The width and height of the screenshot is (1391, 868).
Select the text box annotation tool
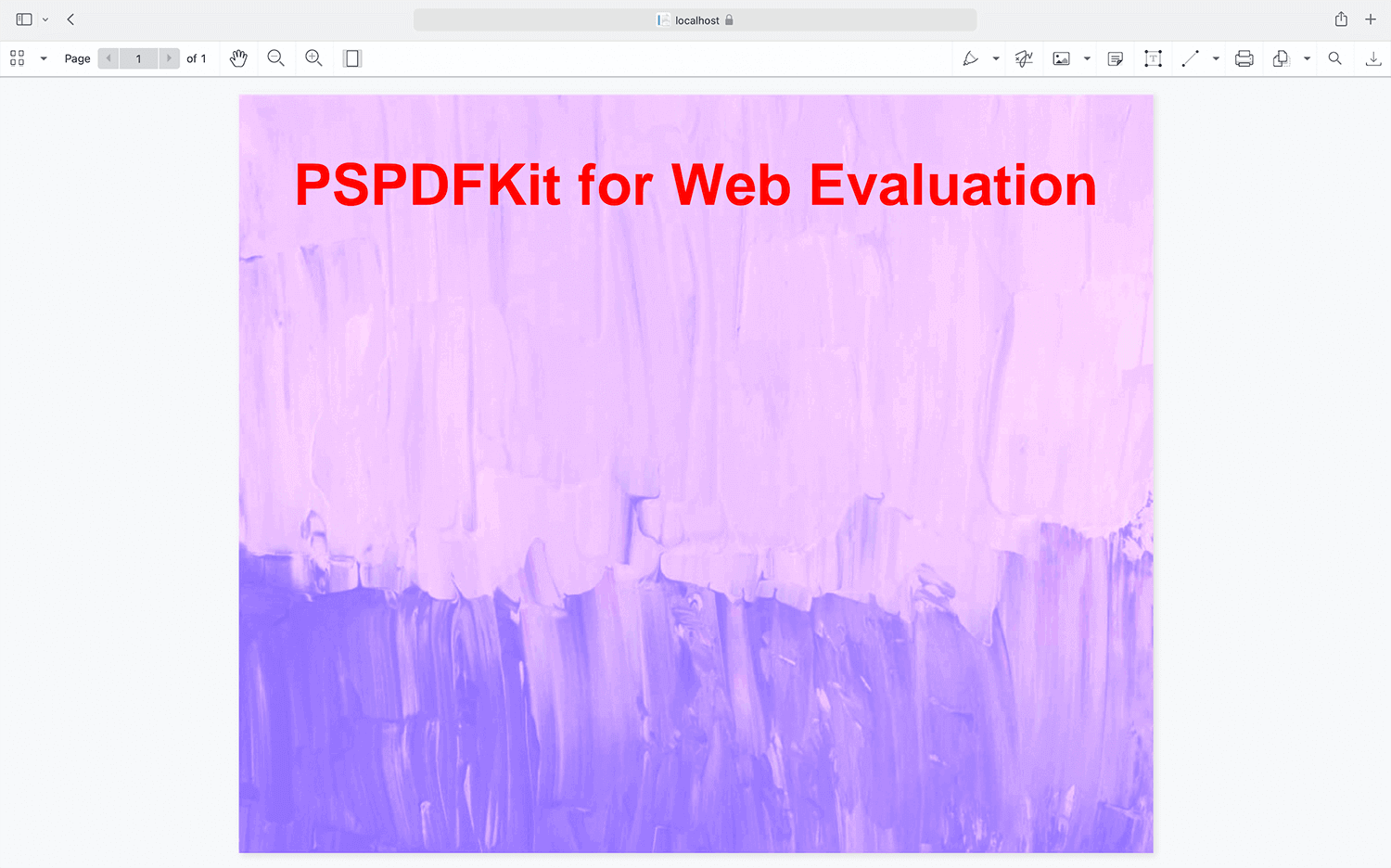[x=1153, y=58]
